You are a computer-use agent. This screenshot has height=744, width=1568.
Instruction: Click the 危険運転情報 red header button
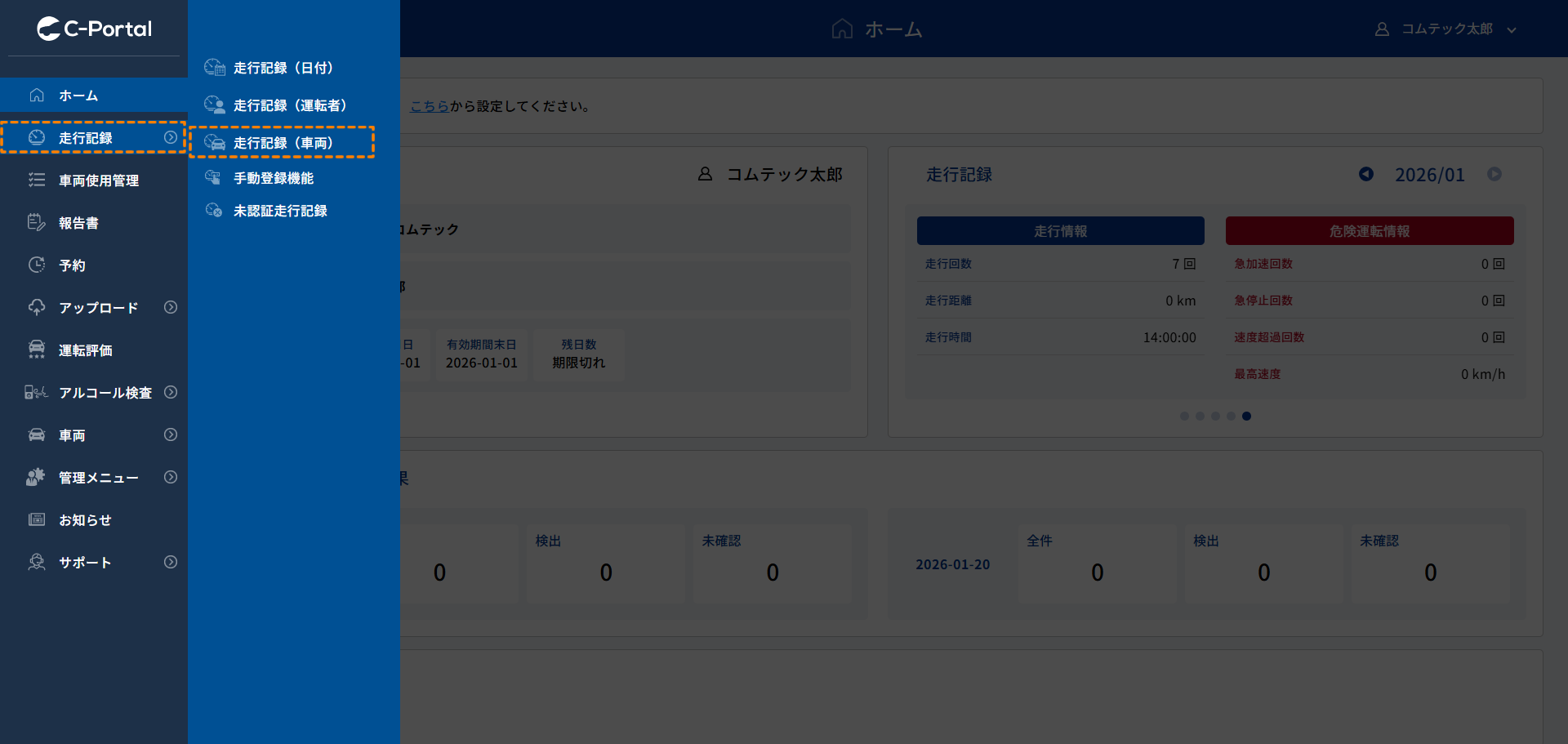(x=1369, y=231)
